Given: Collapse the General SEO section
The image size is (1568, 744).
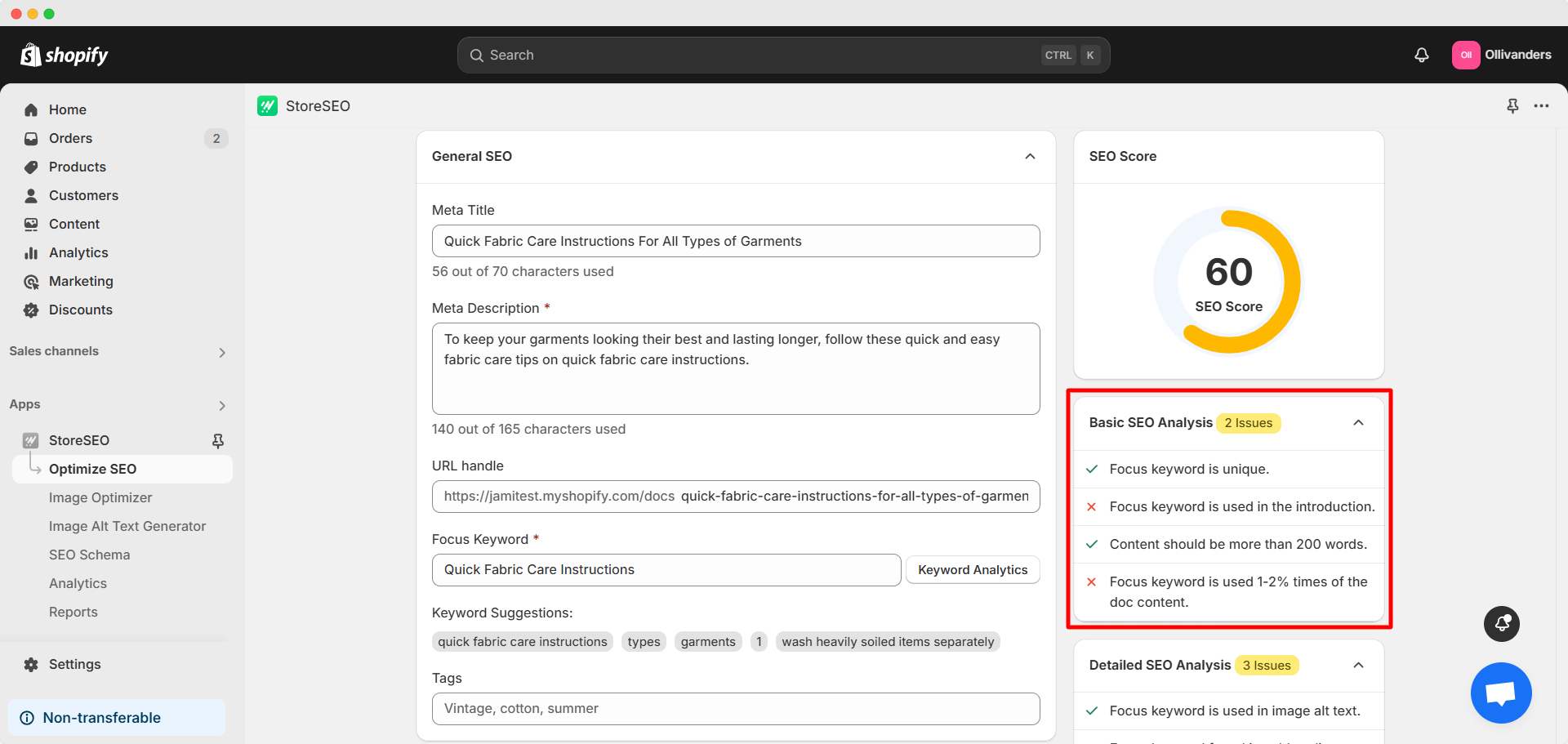Looking at the screenshot, I should pyautogui.click(x=1030, y=156).
